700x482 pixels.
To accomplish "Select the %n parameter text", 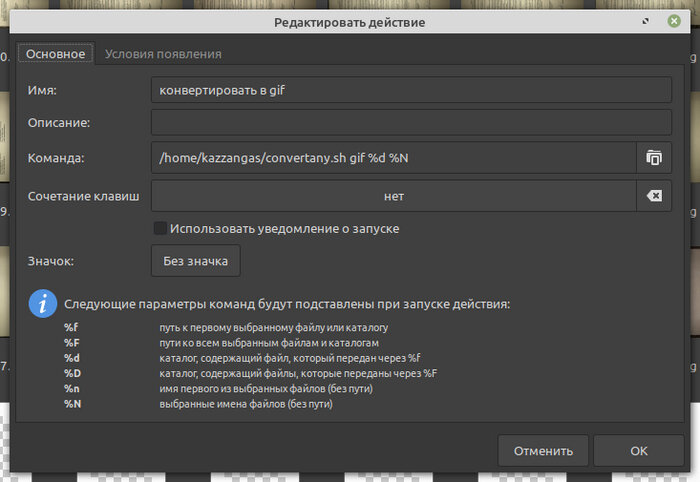I will pos(72,389).
